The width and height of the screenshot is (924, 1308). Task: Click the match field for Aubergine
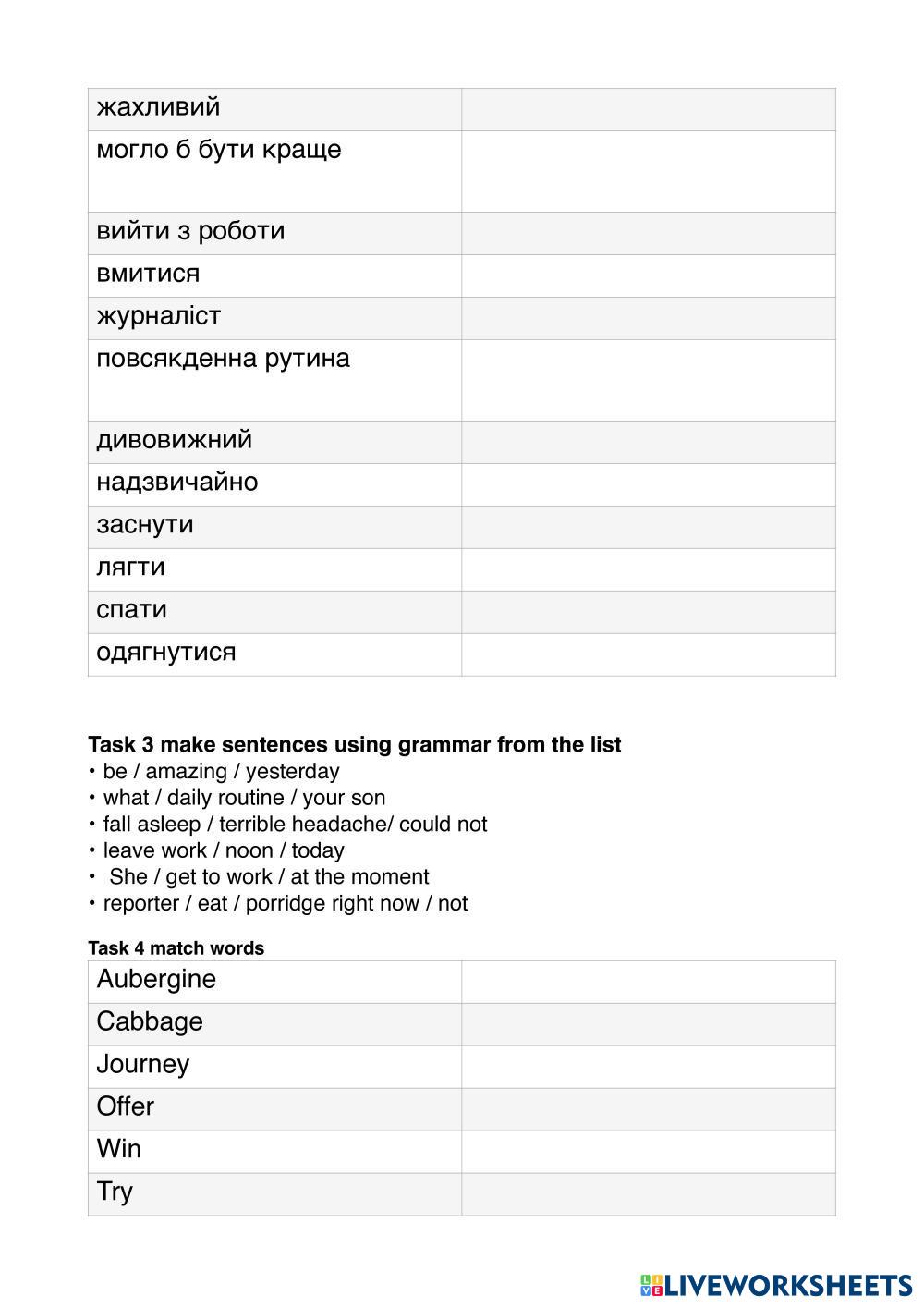click(x=648, y=982)
